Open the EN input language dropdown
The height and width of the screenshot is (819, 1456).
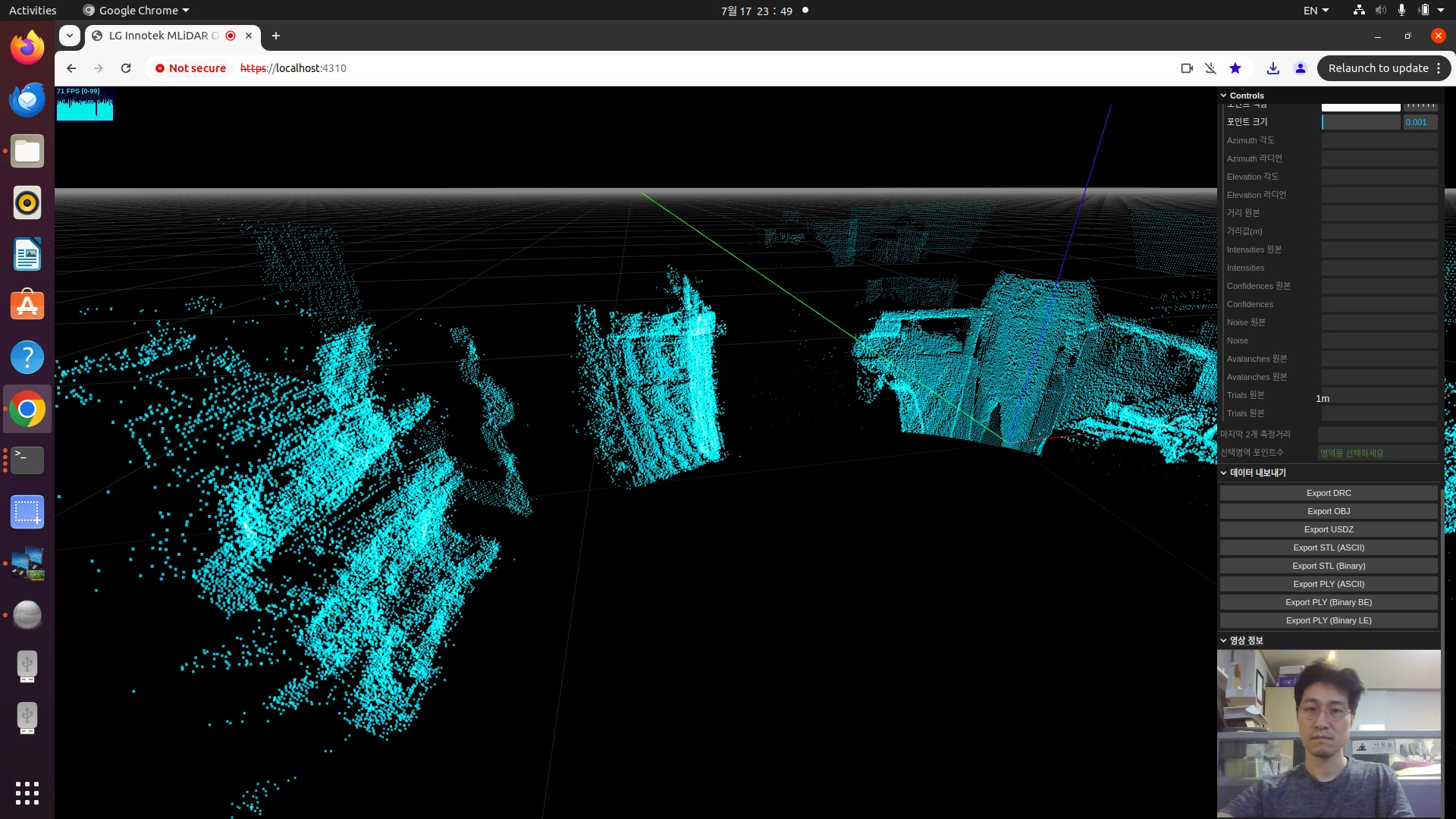coord(1316,11)
